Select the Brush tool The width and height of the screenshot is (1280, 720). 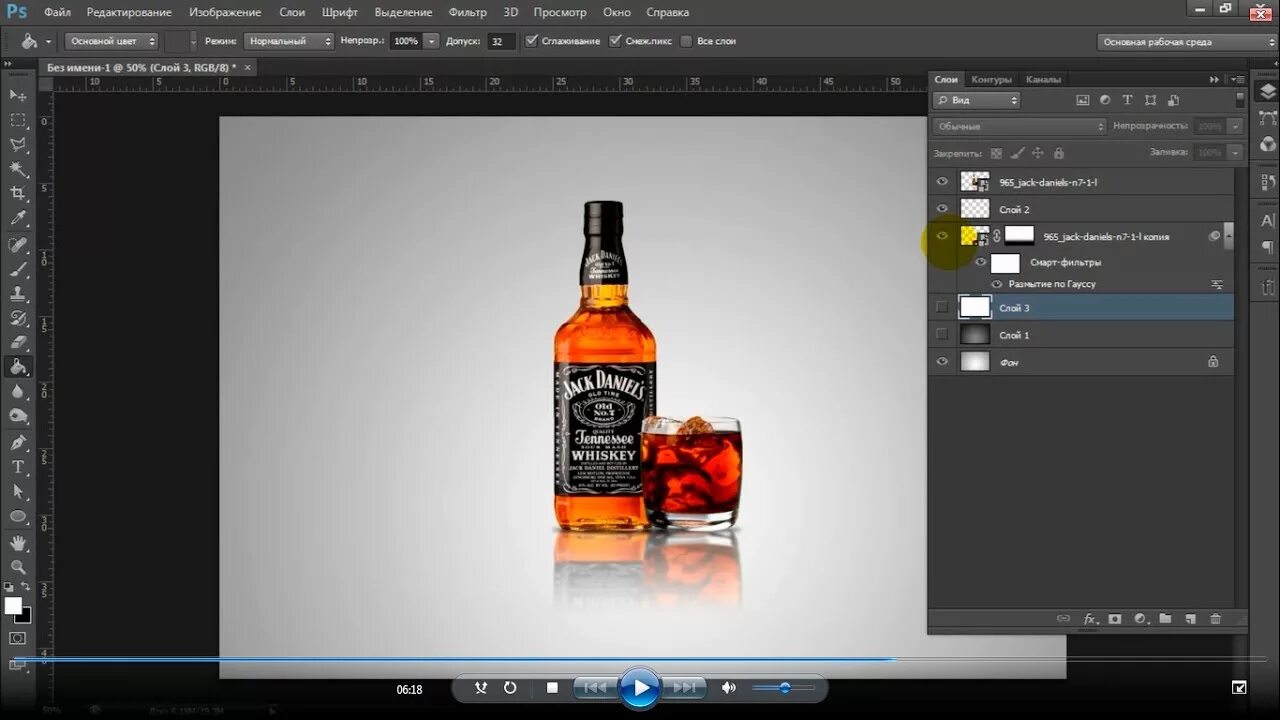point(18,269)
